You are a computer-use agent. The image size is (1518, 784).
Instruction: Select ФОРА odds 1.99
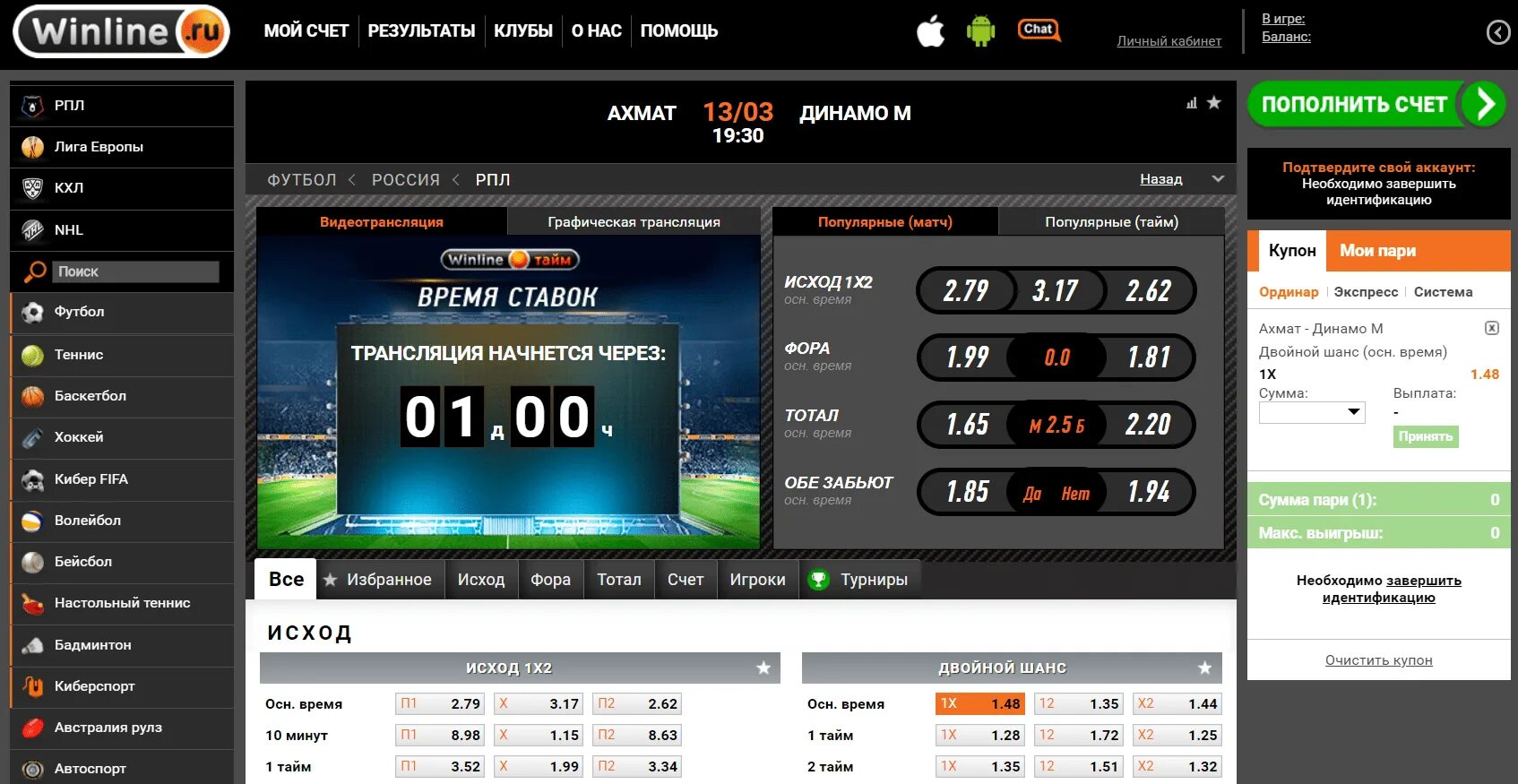pos(968,357)
